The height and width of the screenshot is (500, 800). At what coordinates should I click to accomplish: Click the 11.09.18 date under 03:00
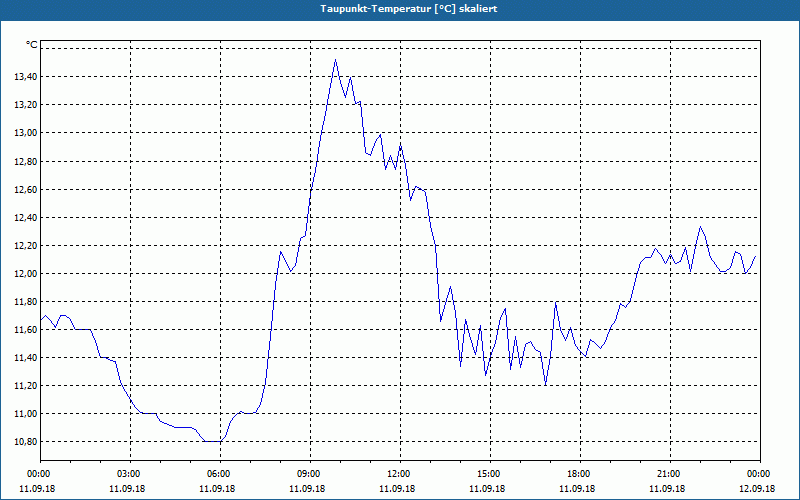coord(128,489)
